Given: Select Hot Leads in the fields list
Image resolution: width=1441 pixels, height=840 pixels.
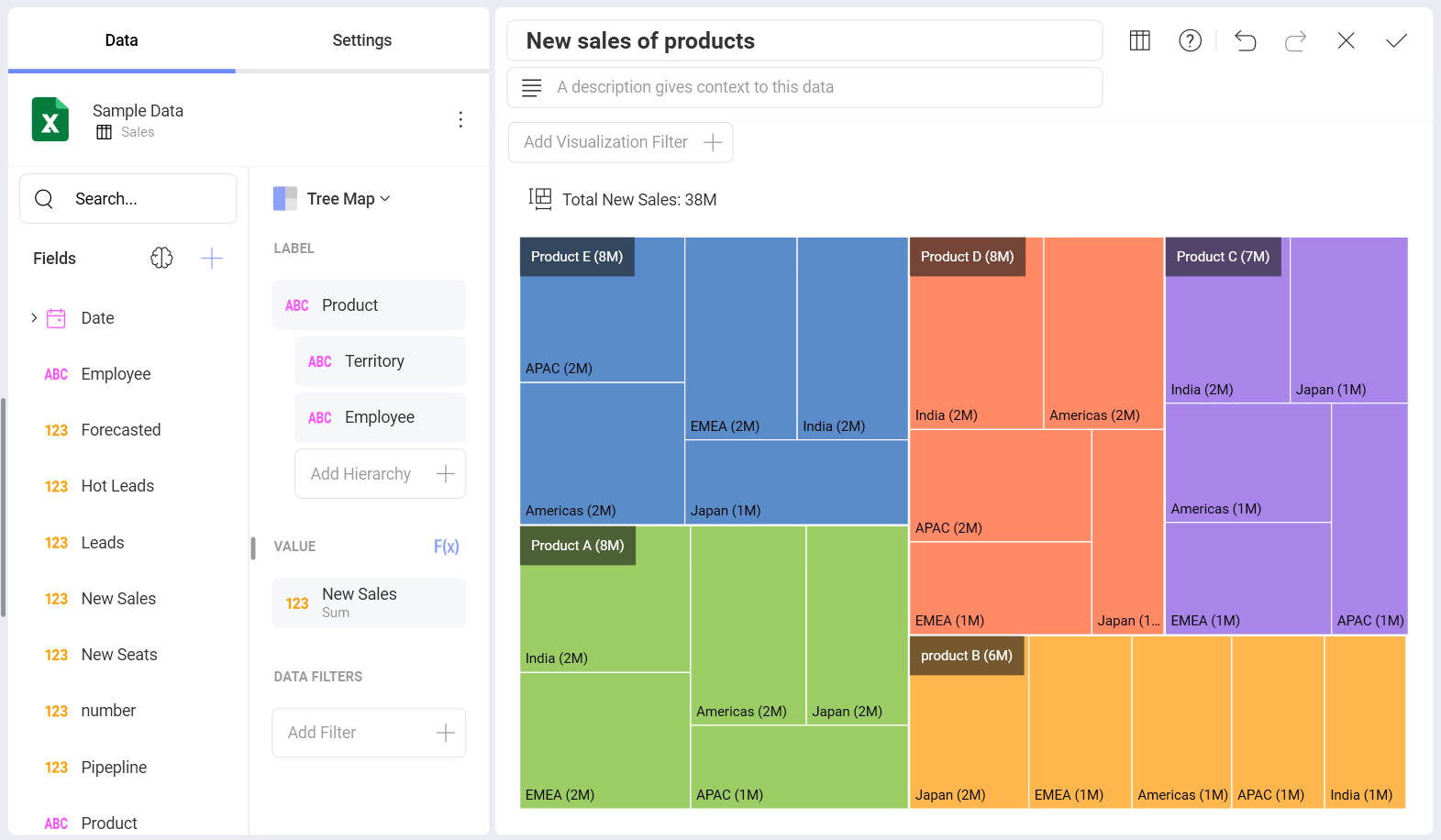Looking at the screenshot, I should pos(117,486).
